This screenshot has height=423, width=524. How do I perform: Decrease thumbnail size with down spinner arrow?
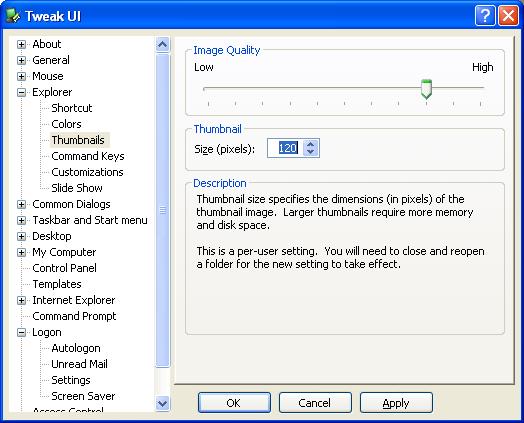point(310,152)
